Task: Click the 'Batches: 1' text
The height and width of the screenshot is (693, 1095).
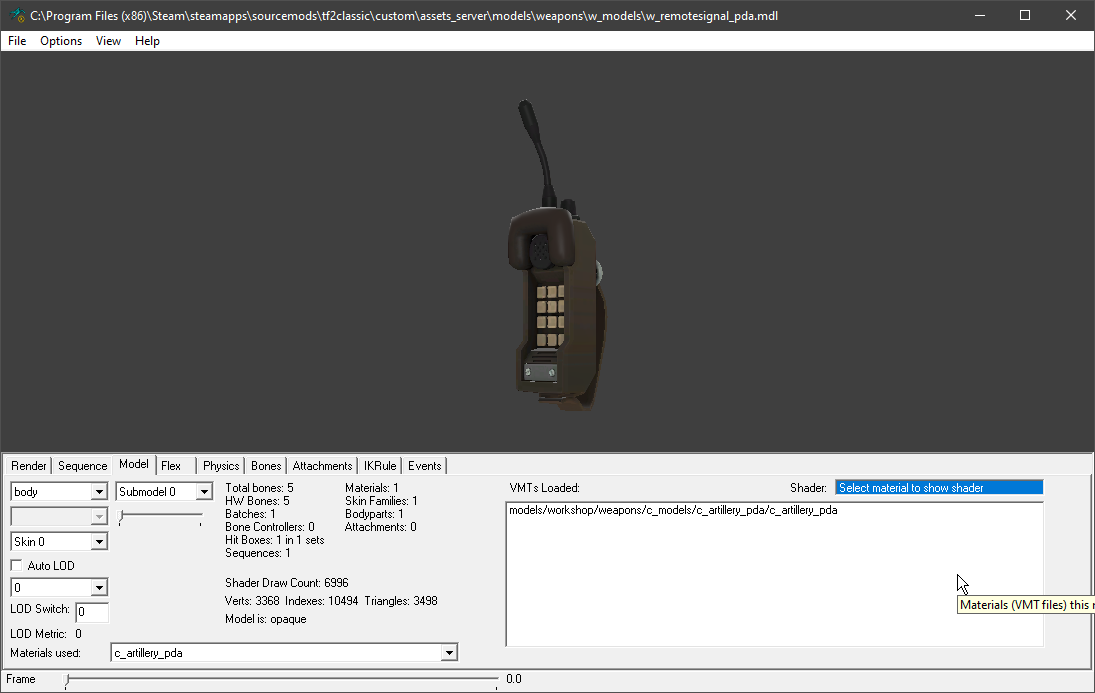Action: pyautogui.click(x=250, y=513)
